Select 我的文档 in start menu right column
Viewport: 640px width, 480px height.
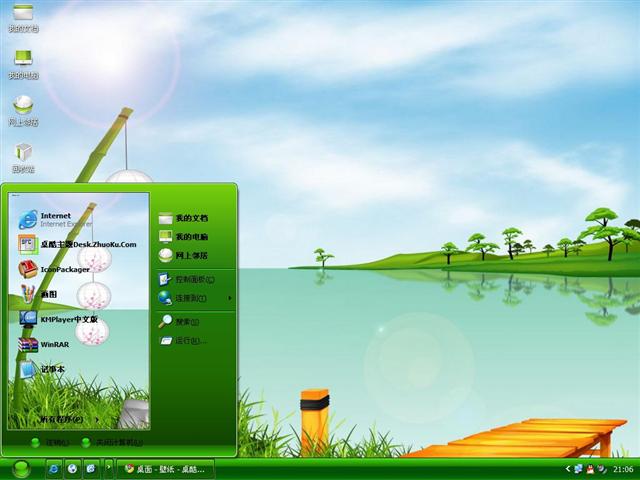(183, 218)
